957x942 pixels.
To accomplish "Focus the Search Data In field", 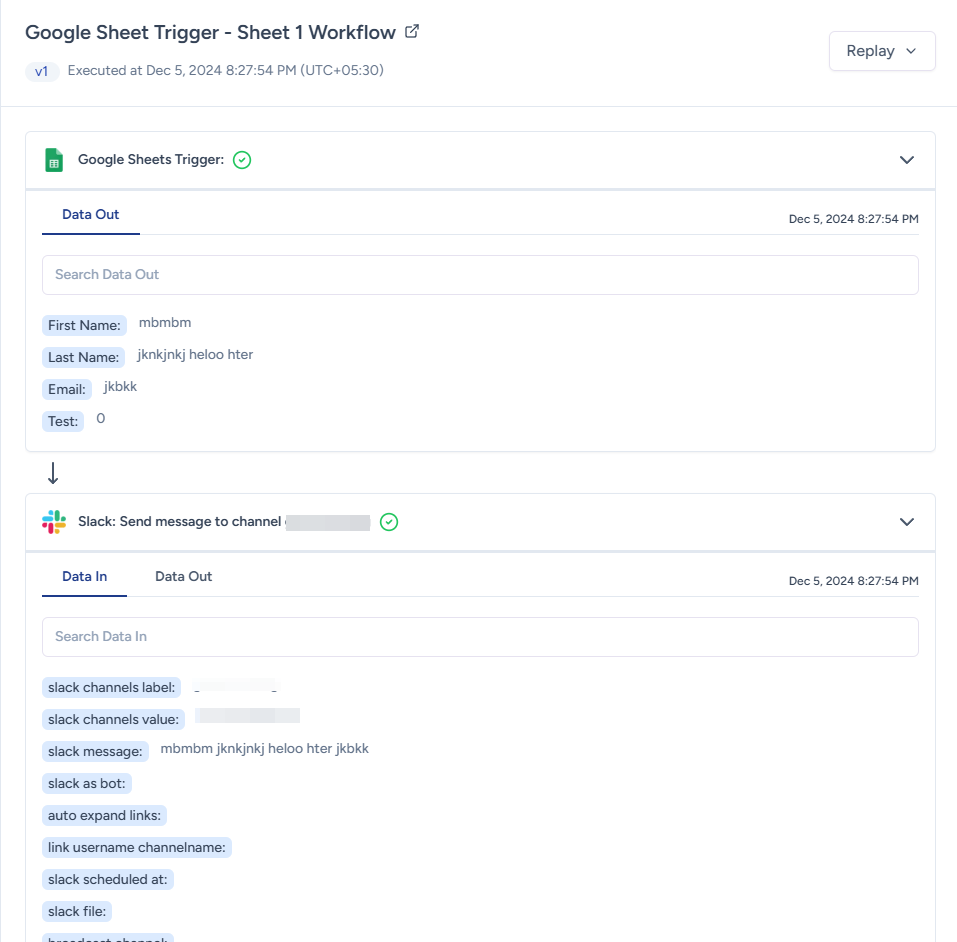I will pos(480,637).
